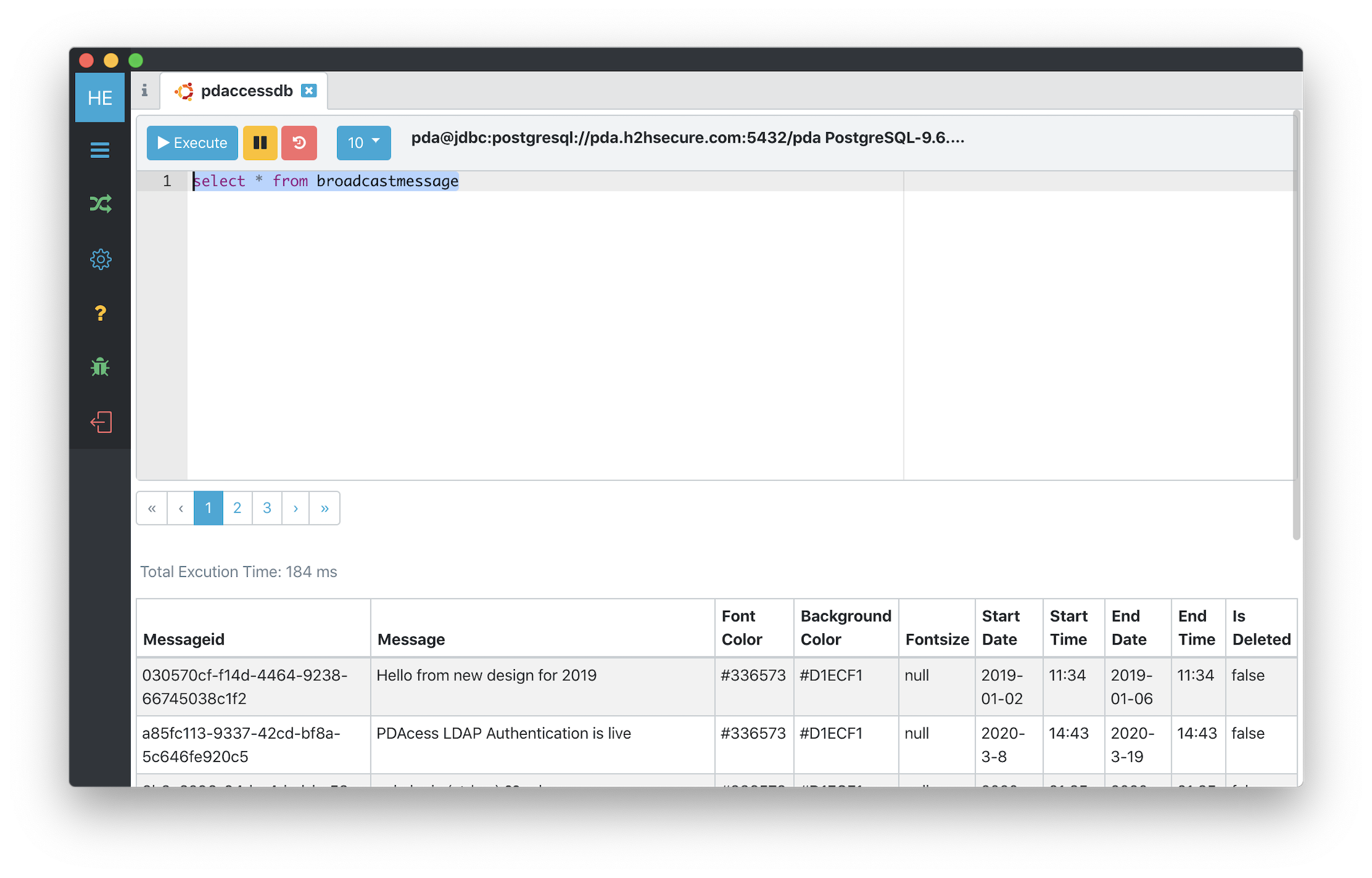Image resolution: width=1372 pixels, height=878 pixels.
Task: Click the Ubuntu icon on pdaccessdb tab
Action: [x=184, y=90]
